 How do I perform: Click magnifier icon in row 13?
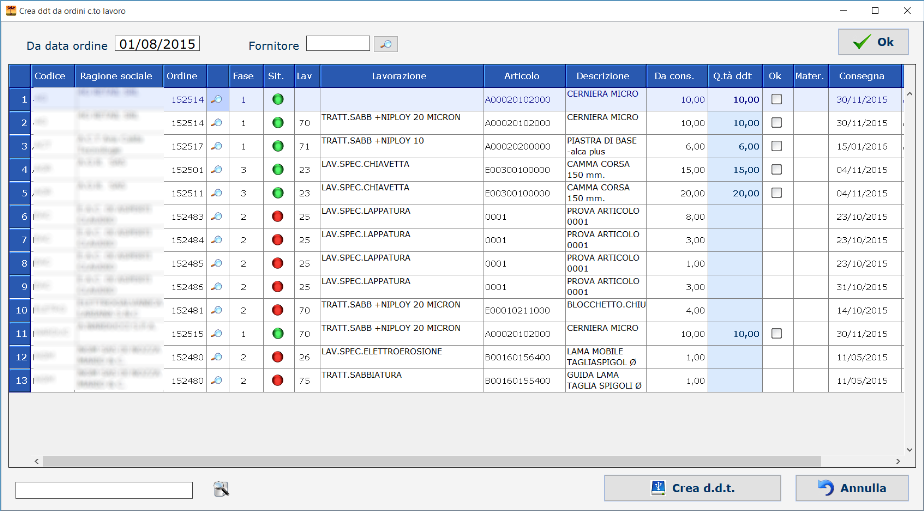coord(217,380)
